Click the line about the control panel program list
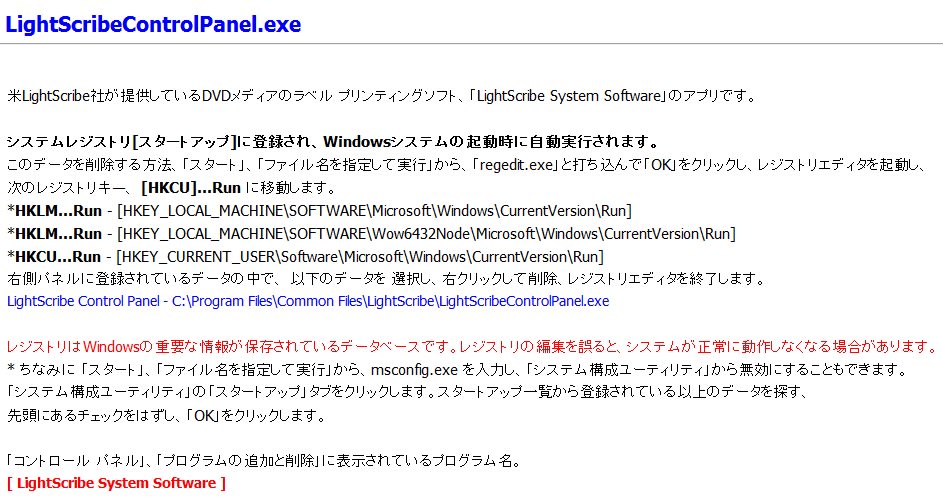943x497 pixels. [x=264, y=461]
